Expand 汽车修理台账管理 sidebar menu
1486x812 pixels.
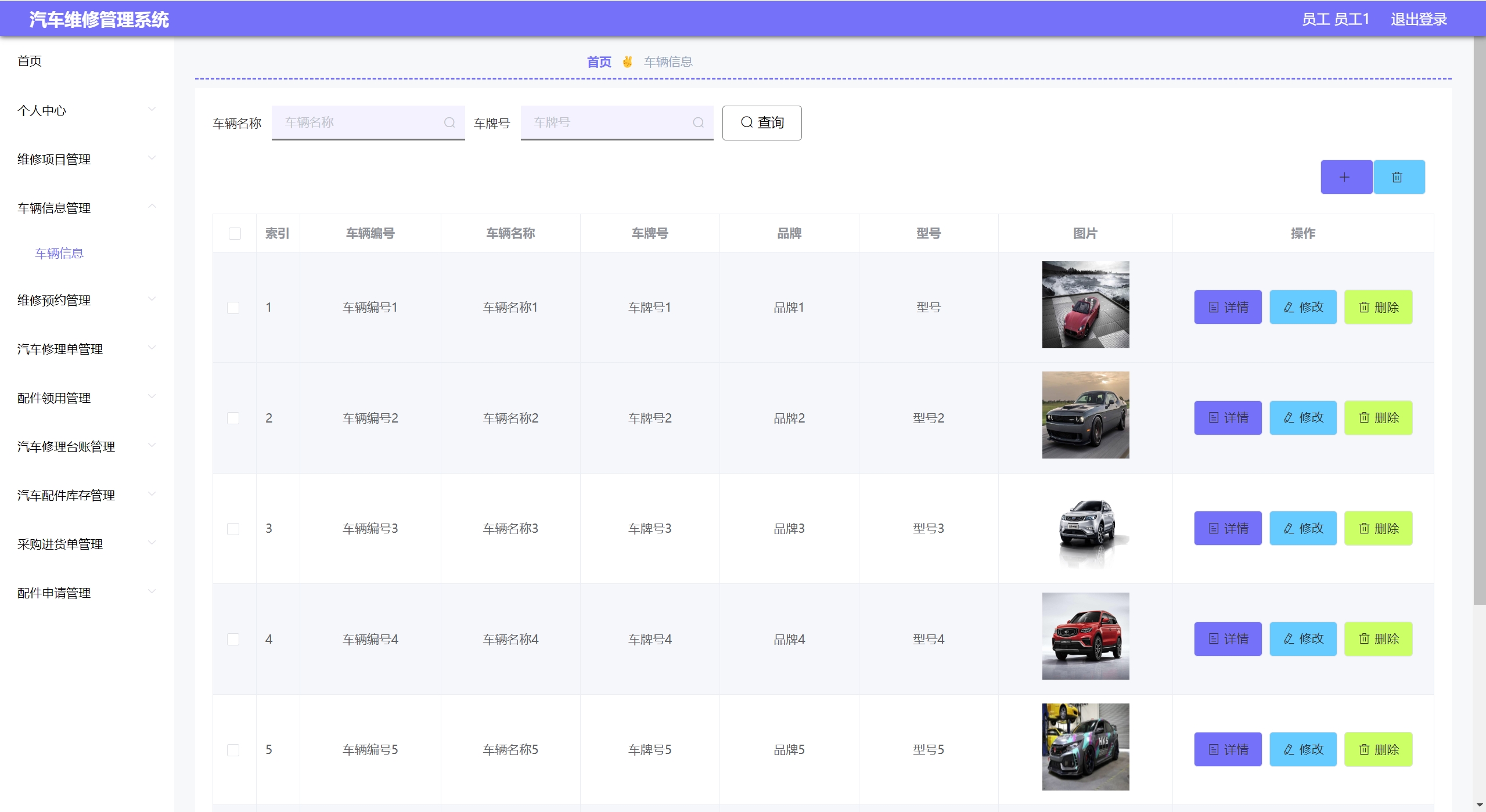tap(87, 446)
